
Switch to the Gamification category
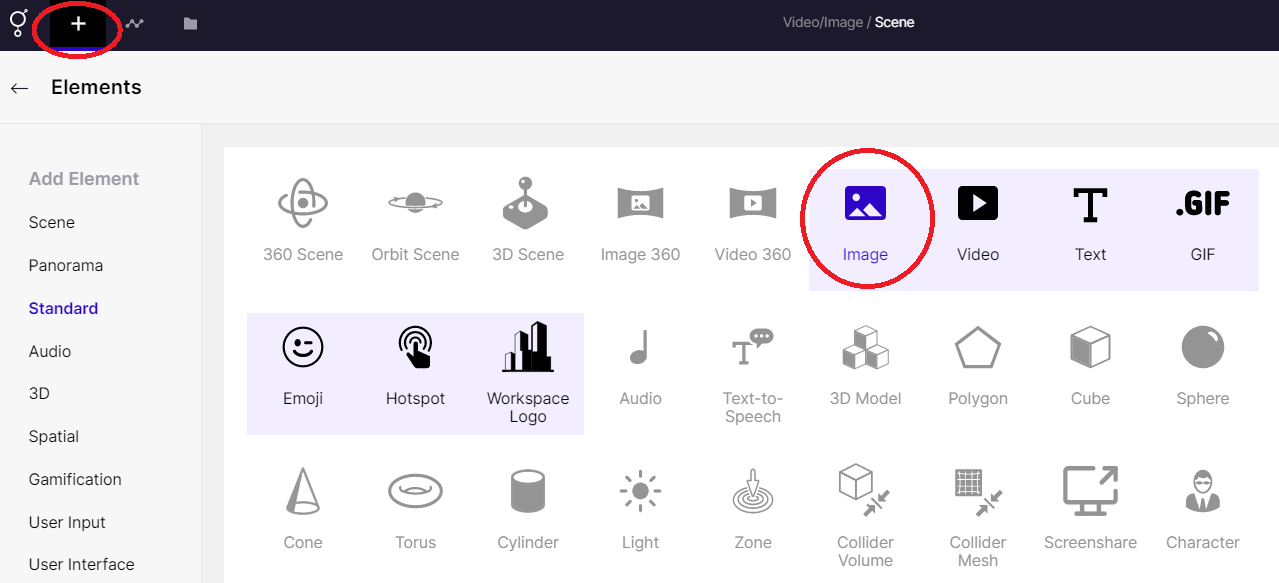(x=75, y=480)
